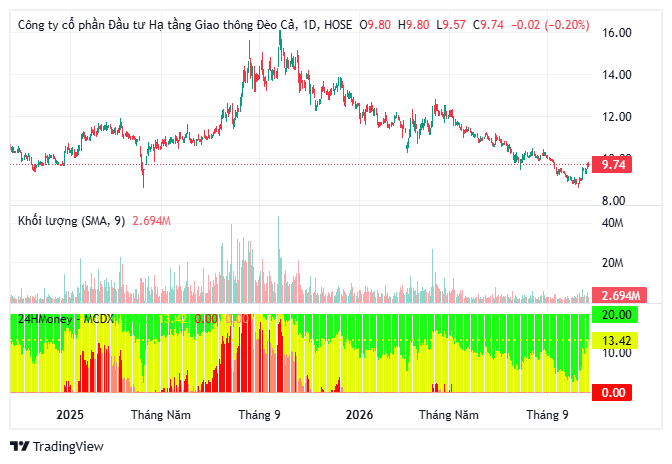This screenshot has width=672, height=464.
Task: Open the TradingView logo link
Action: [57, 446]
